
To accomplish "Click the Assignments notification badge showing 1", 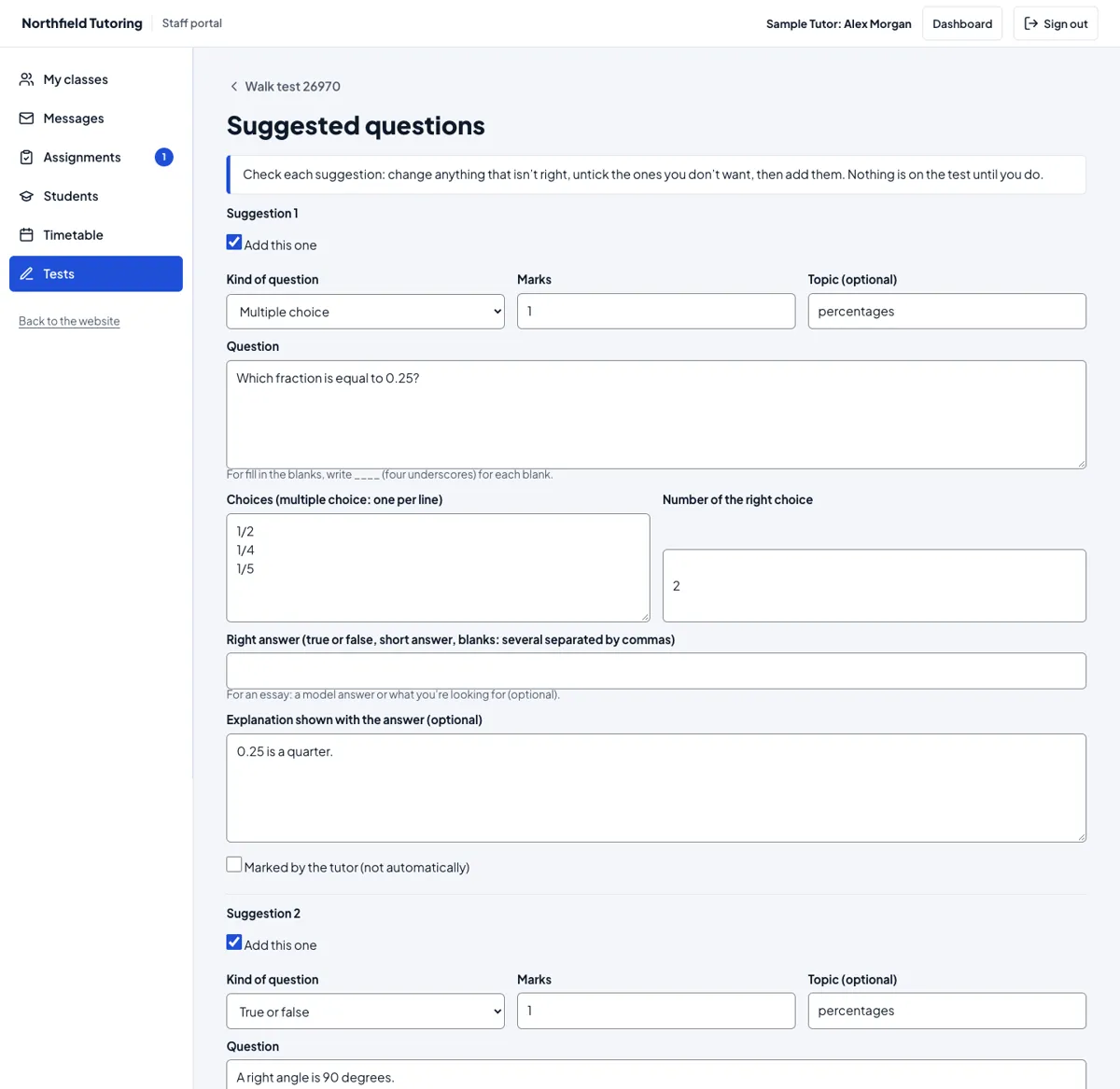I will coord(164,157).
